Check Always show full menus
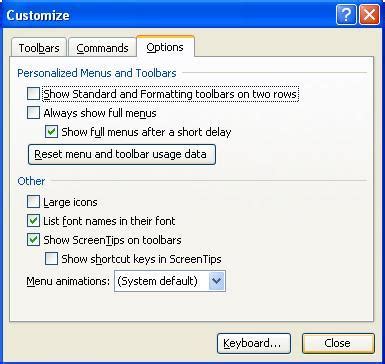Screen dimensions: 385x364 point(33,113)
